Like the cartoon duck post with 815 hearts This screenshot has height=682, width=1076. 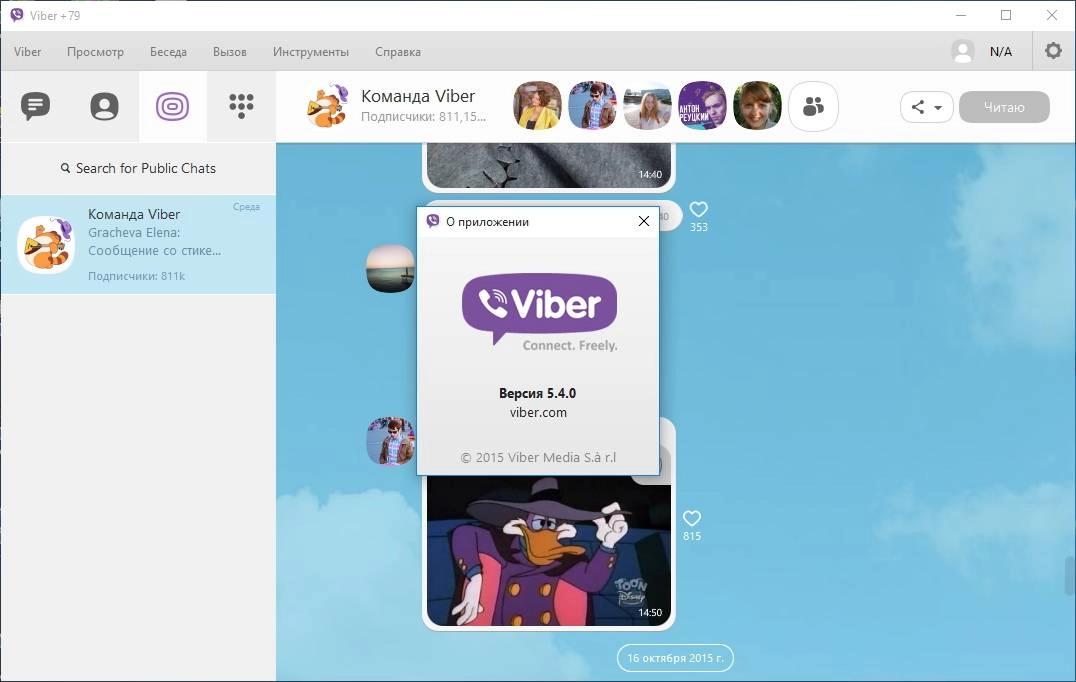692,518
